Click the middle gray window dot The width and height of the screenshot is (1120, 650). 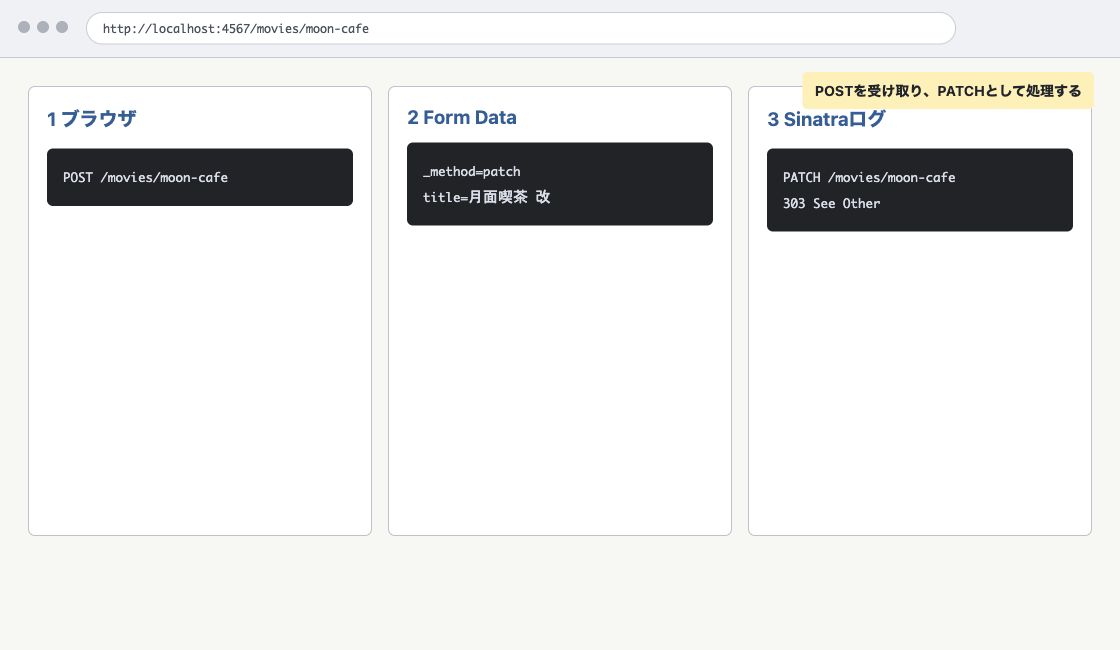pos(43,27)
